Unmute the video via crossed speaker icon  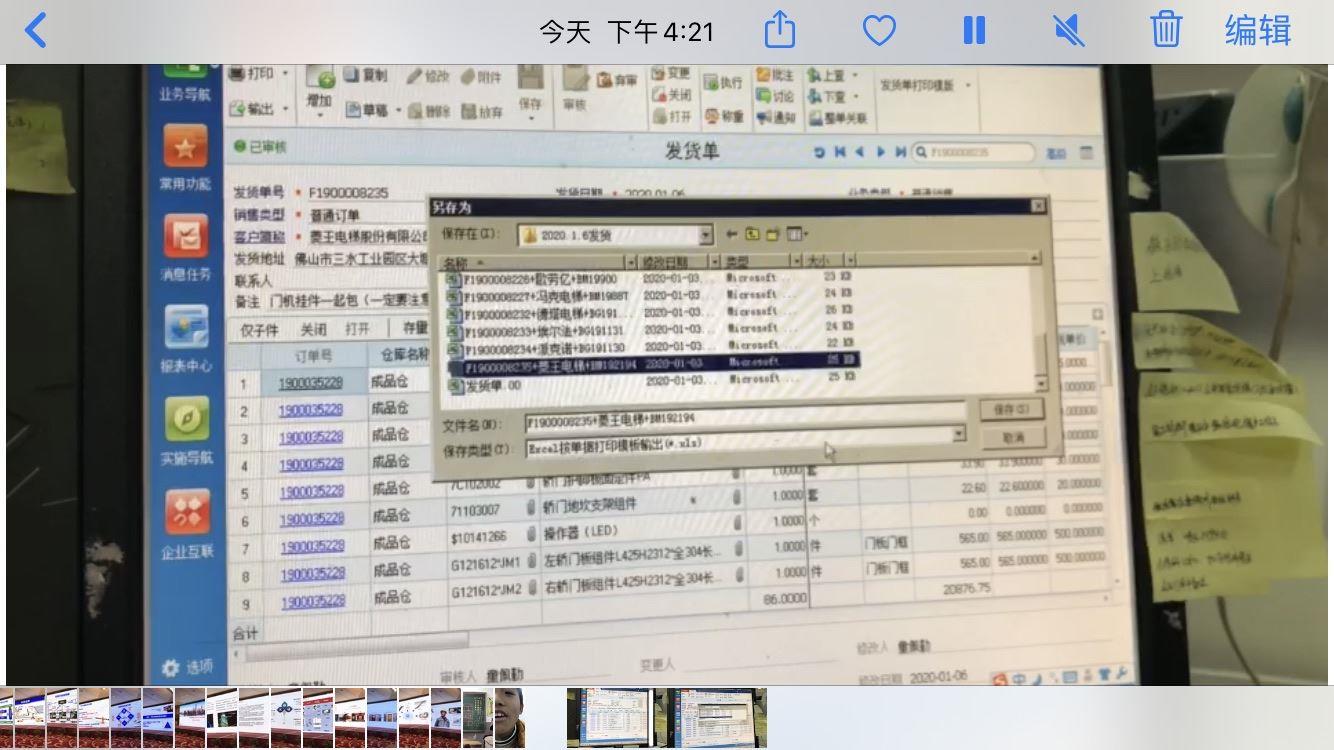click(1069, 30)
